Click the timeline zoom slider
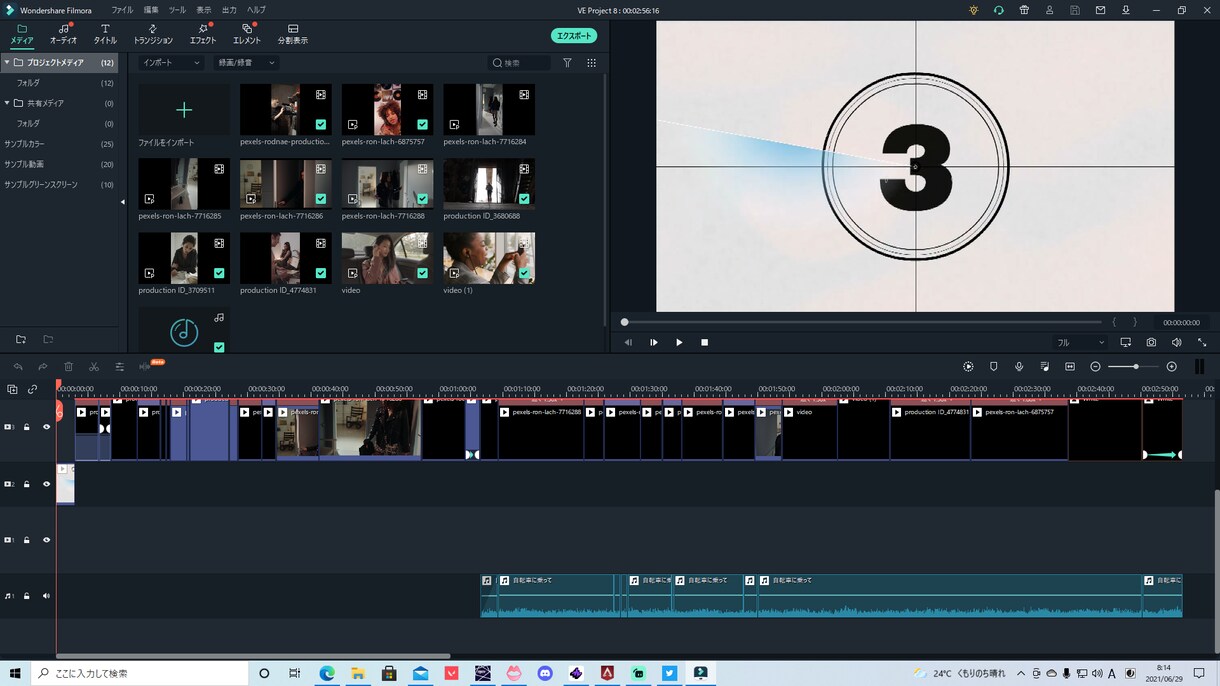The image size is (1220, 686). 1134,367
